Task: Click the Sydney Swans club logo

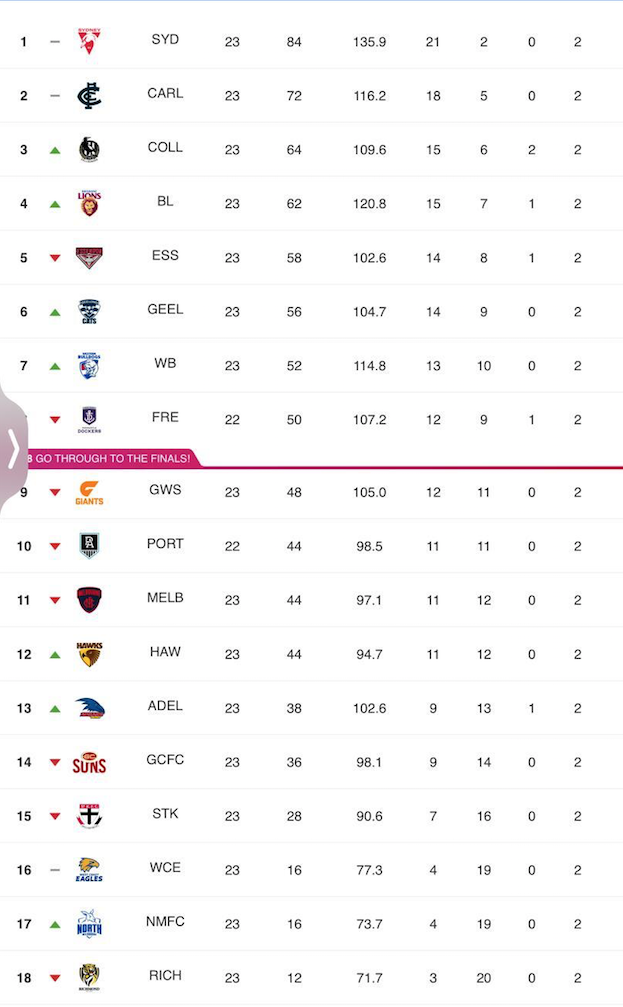Action: coord(88,40)
